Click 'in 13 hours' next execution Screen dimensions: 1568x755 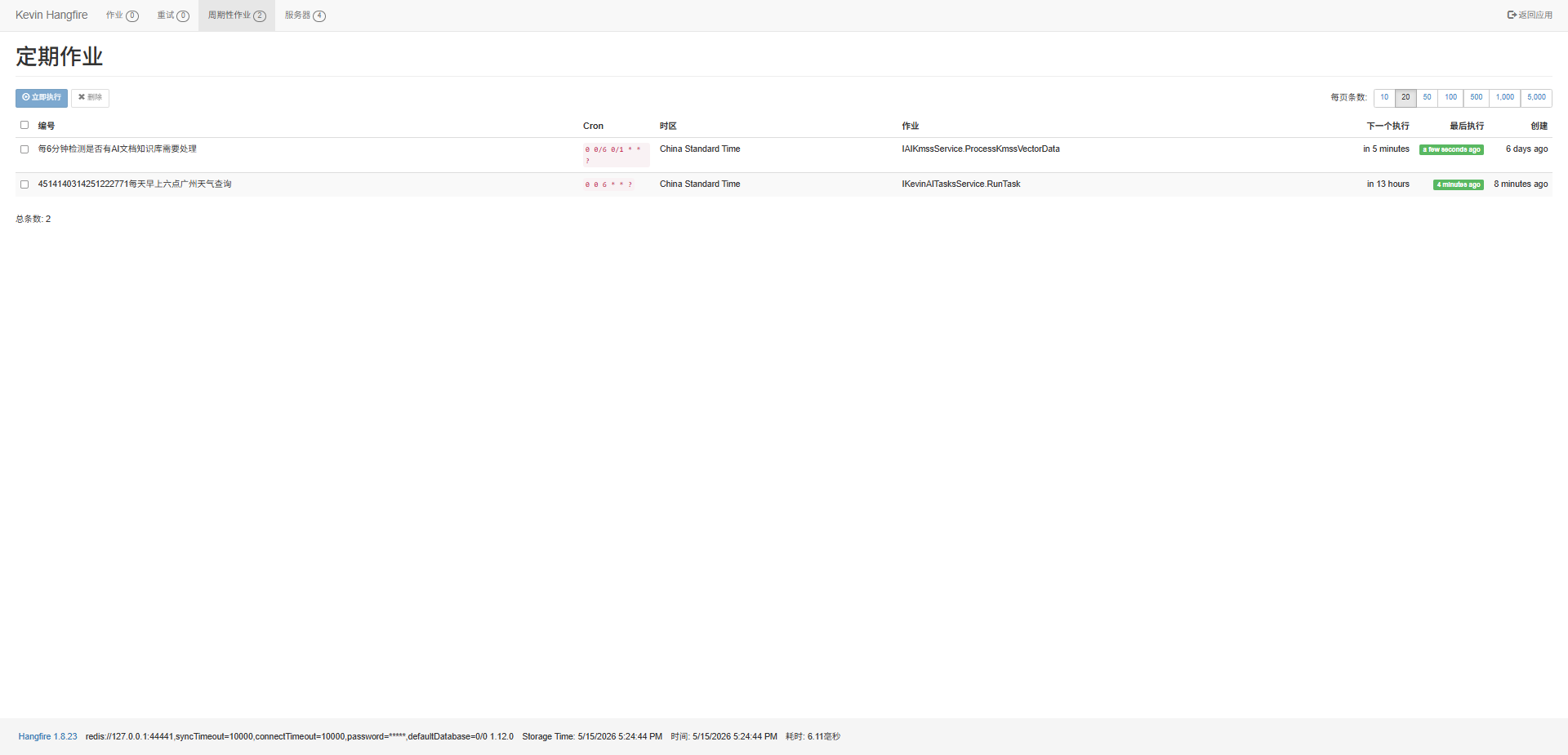[1388, 184]
